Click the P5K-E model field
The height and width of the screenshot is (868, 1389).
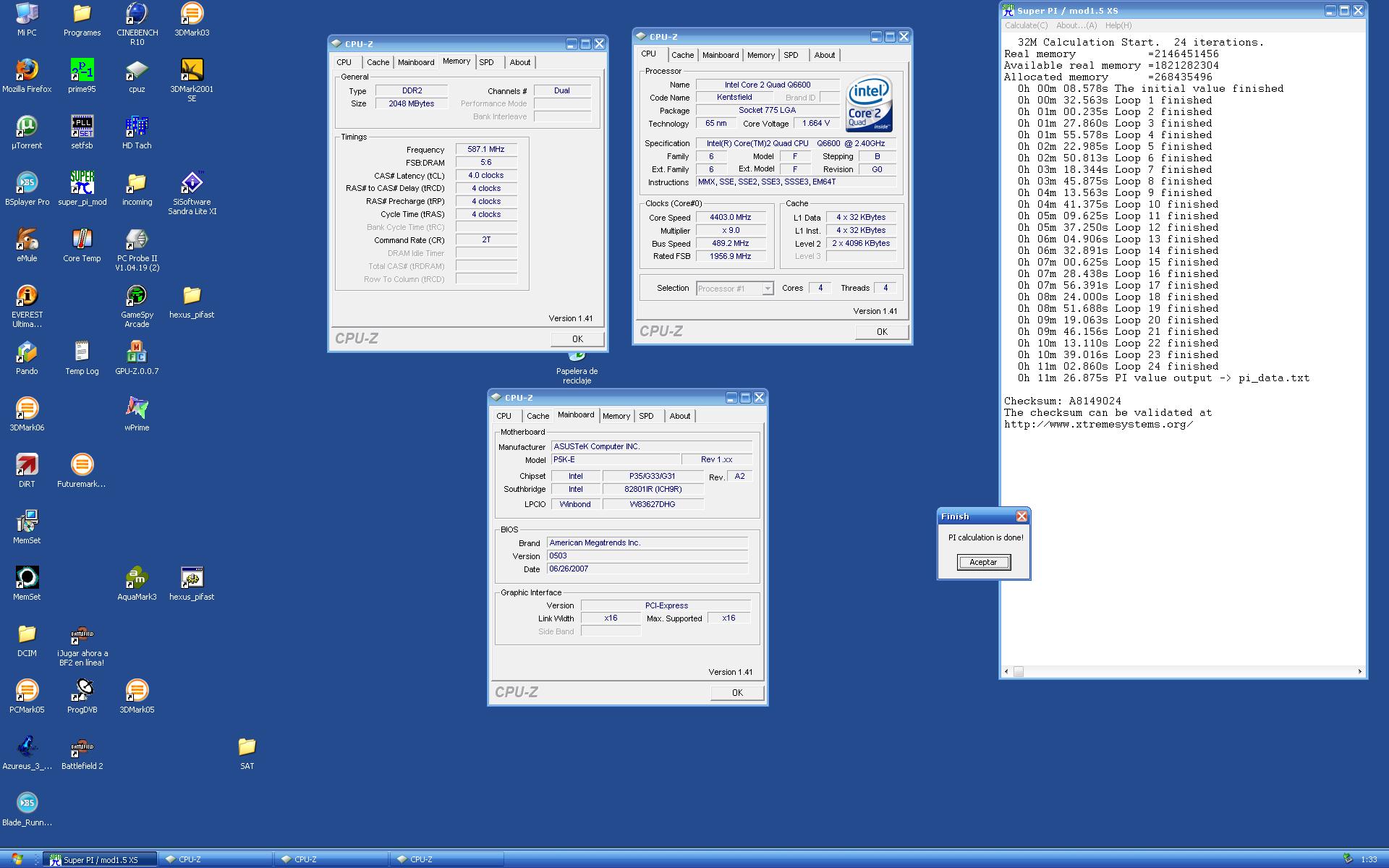click(616, 459)
